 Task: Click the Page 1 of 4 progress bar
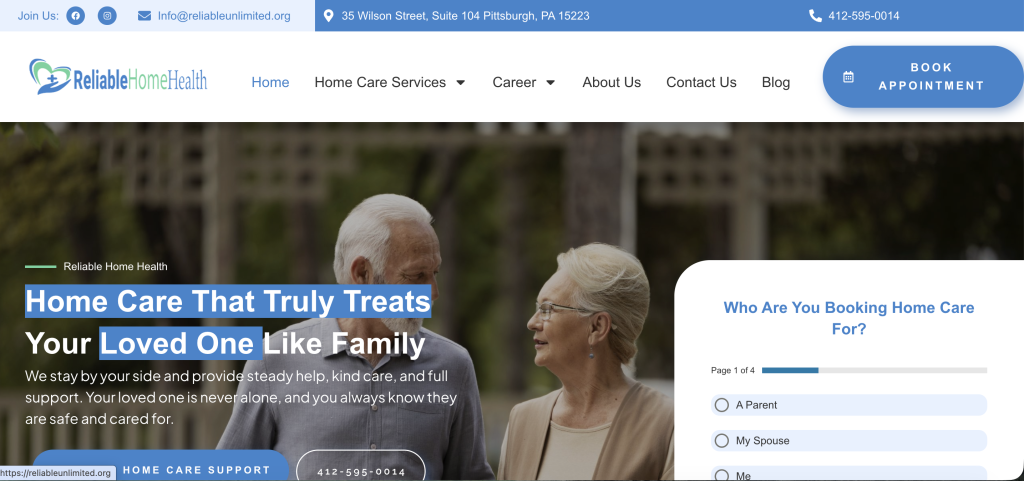click(x=874, y=370)
